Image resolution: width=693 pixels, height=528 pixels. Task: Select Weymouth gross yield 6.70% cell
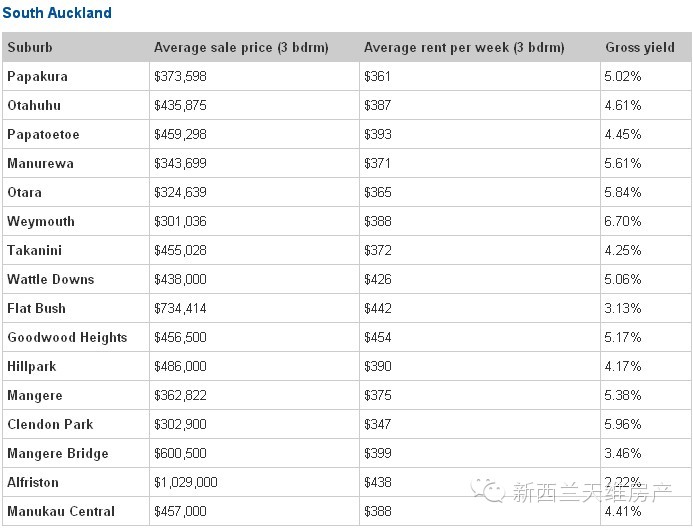pos(646,221)
